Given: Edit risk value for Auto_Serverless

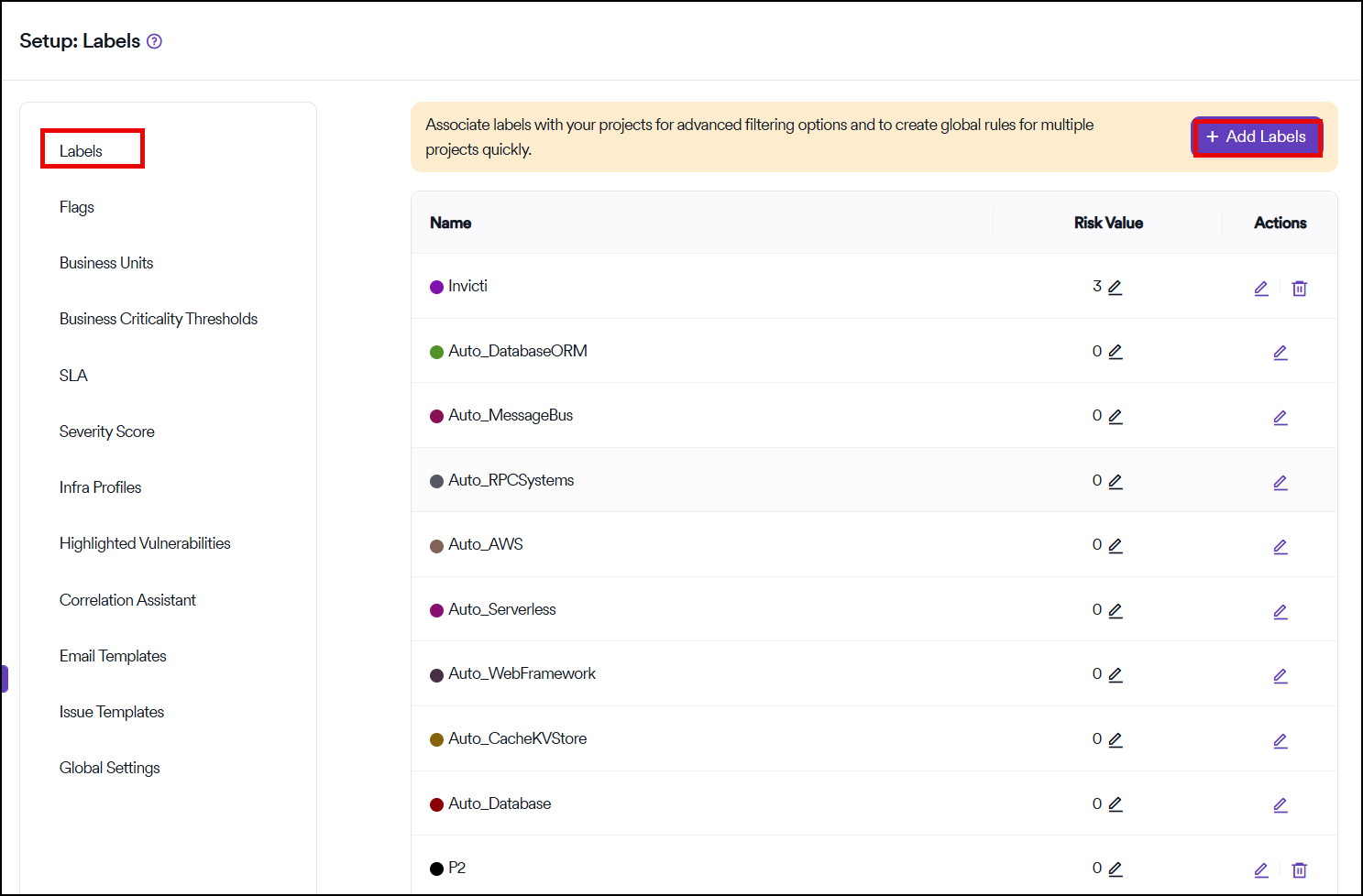Looking at the screenshot, I should (x=1115, y=611).
